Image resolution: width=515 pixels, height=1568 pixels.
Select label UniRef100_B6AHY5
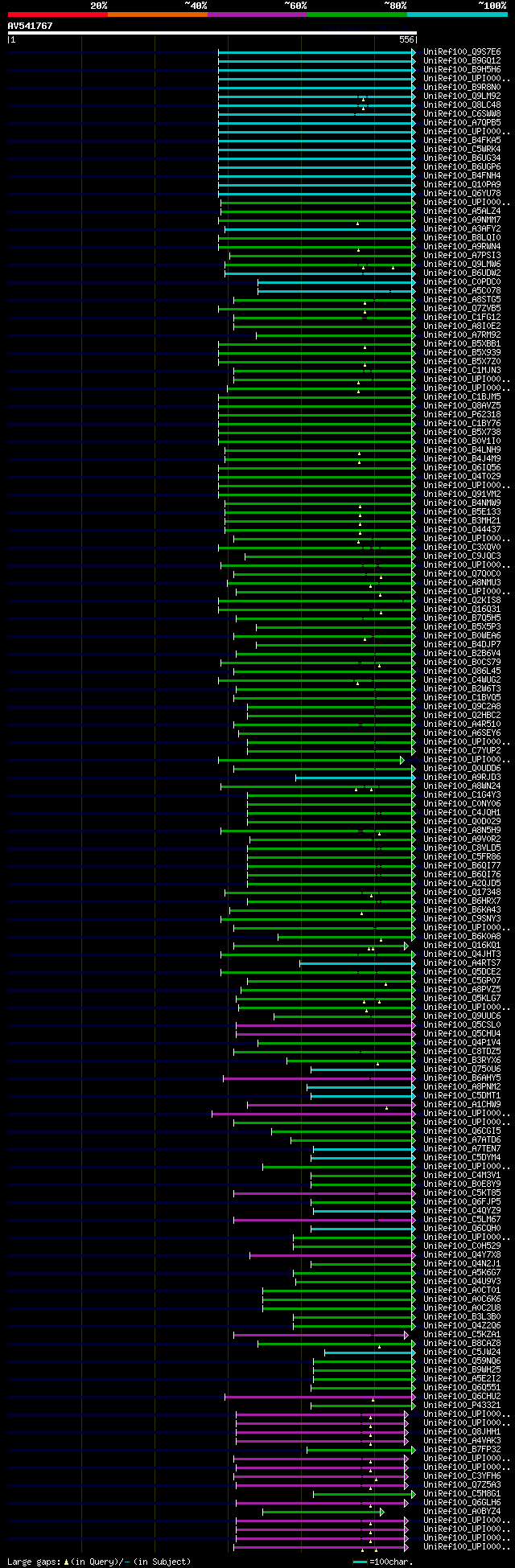tap(462, 1077)
